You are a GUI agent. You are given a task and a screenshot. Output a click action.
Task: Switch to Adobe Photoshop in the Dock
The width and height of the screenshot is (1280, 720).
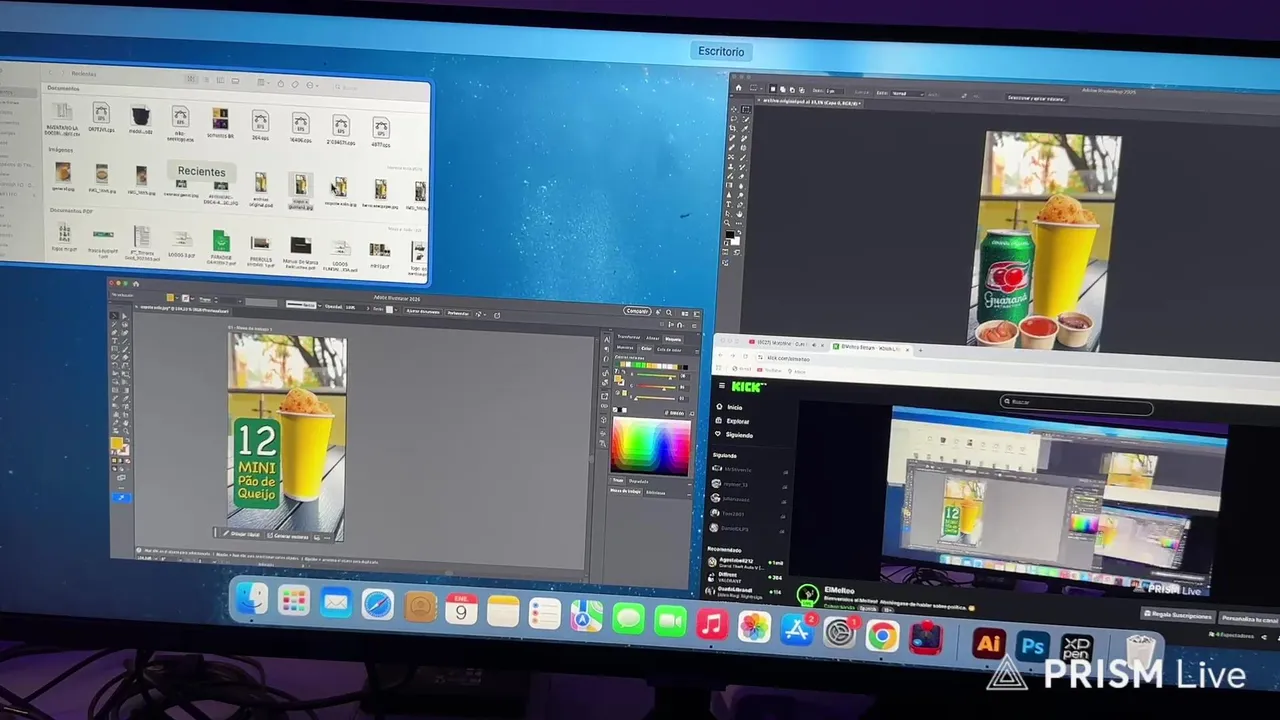[1033, 647]
